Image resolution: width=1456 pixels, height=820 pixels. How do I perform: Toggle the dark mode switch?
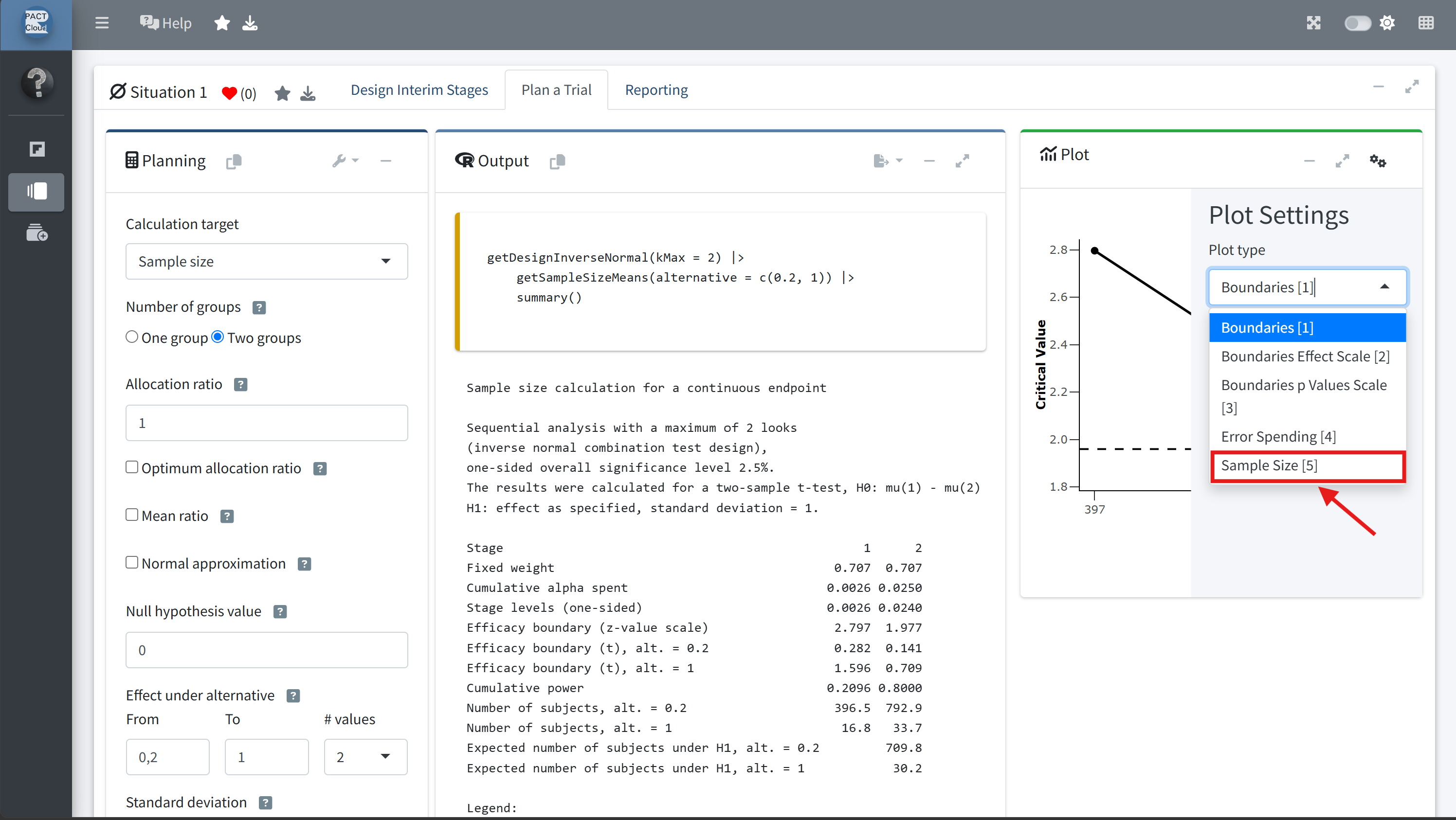click(1357, 23)
